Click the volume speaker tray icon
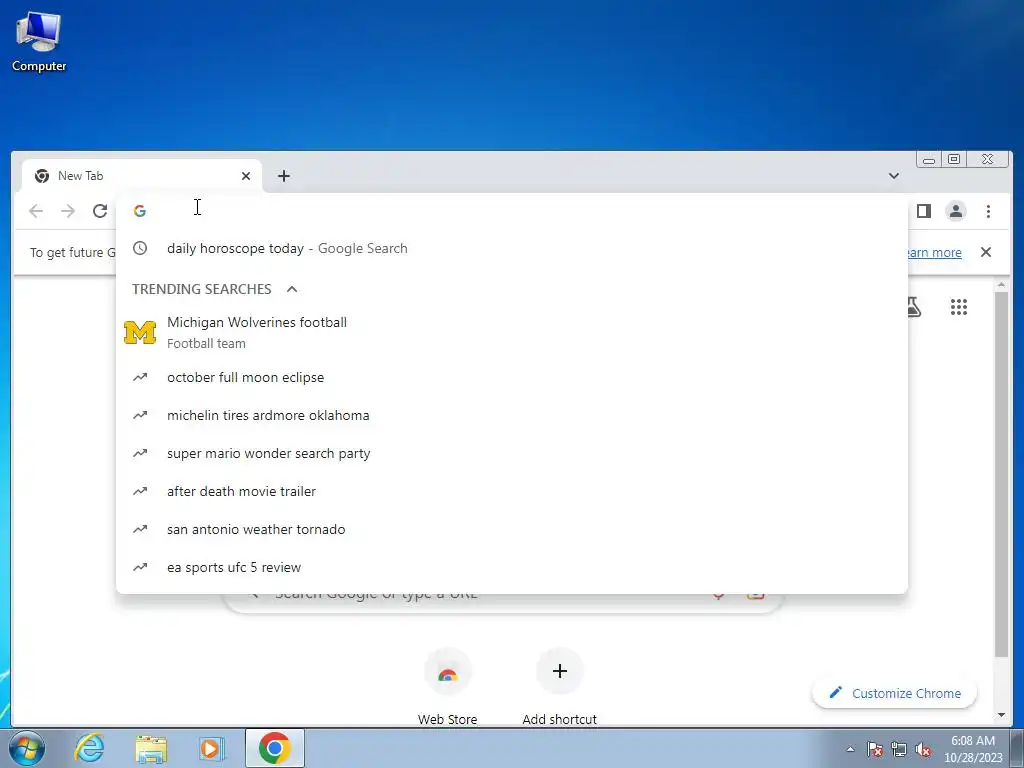Viewport: 1024px width, 768px height. 923,750
